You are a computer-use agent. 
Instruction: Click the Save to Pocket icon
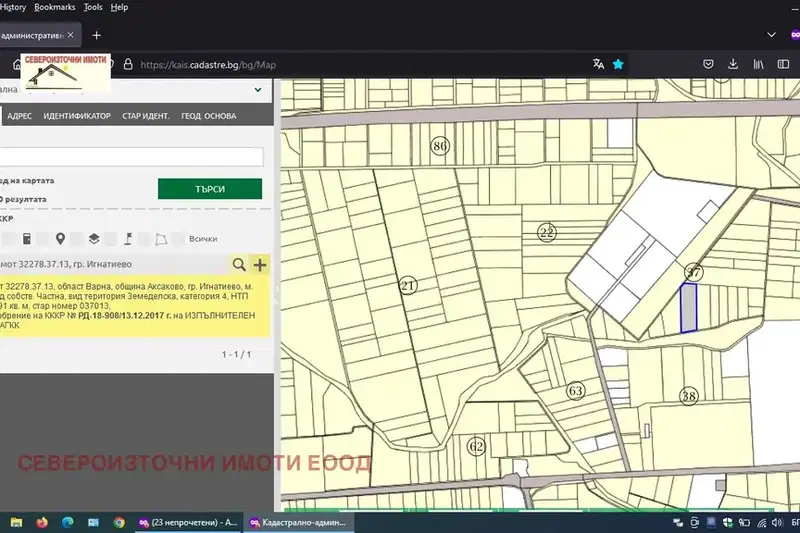[x=708, y=64]
